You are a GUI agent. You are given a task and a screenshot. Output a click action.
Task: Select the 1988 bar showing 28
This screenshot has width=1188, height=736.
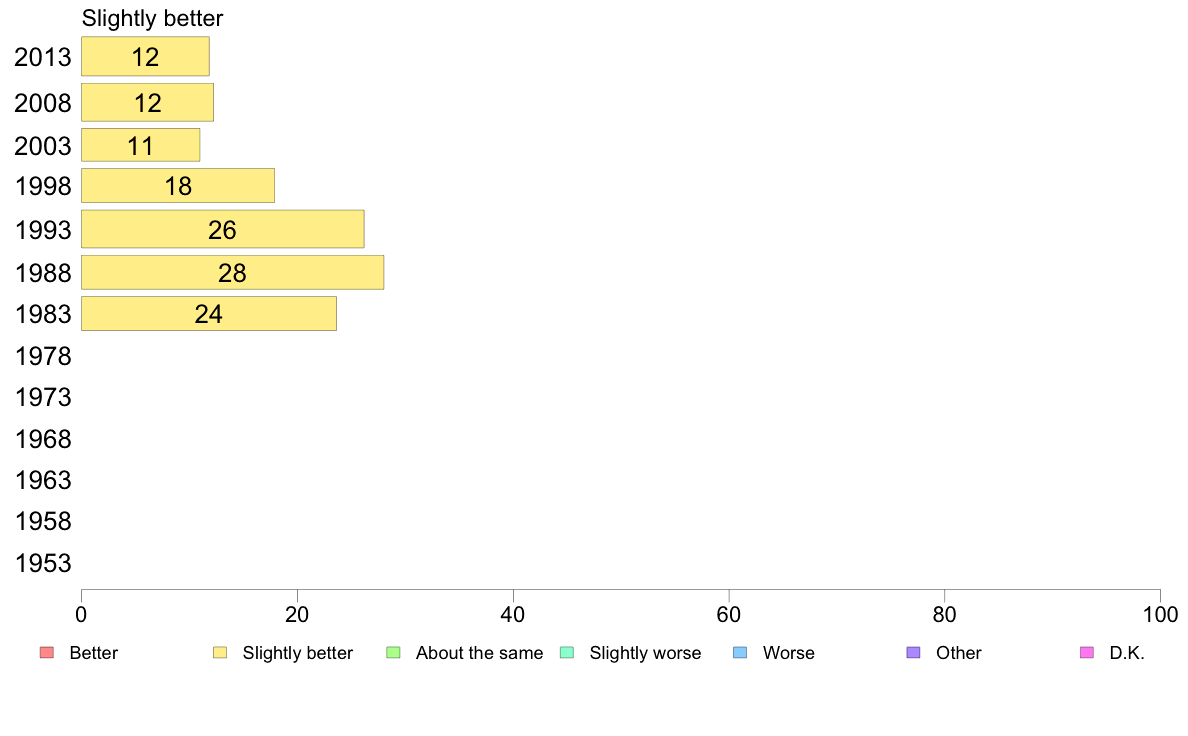(233, 272)
